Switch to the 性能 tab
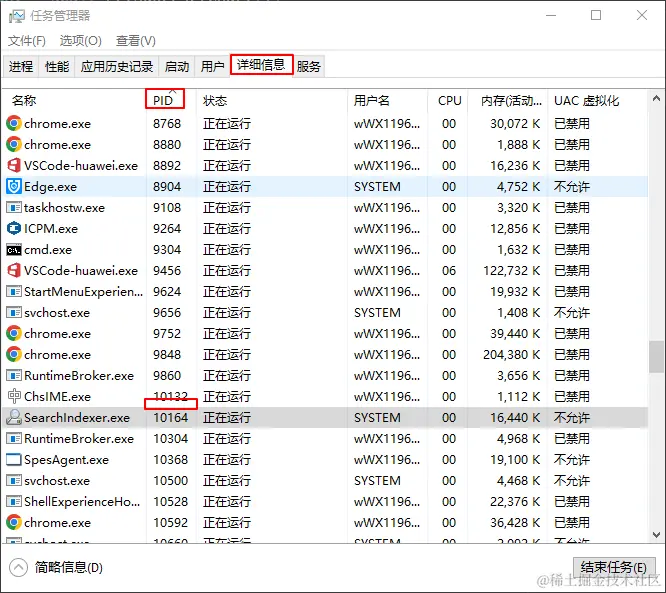This screenshot has height=593, width=666. point(57,66)
